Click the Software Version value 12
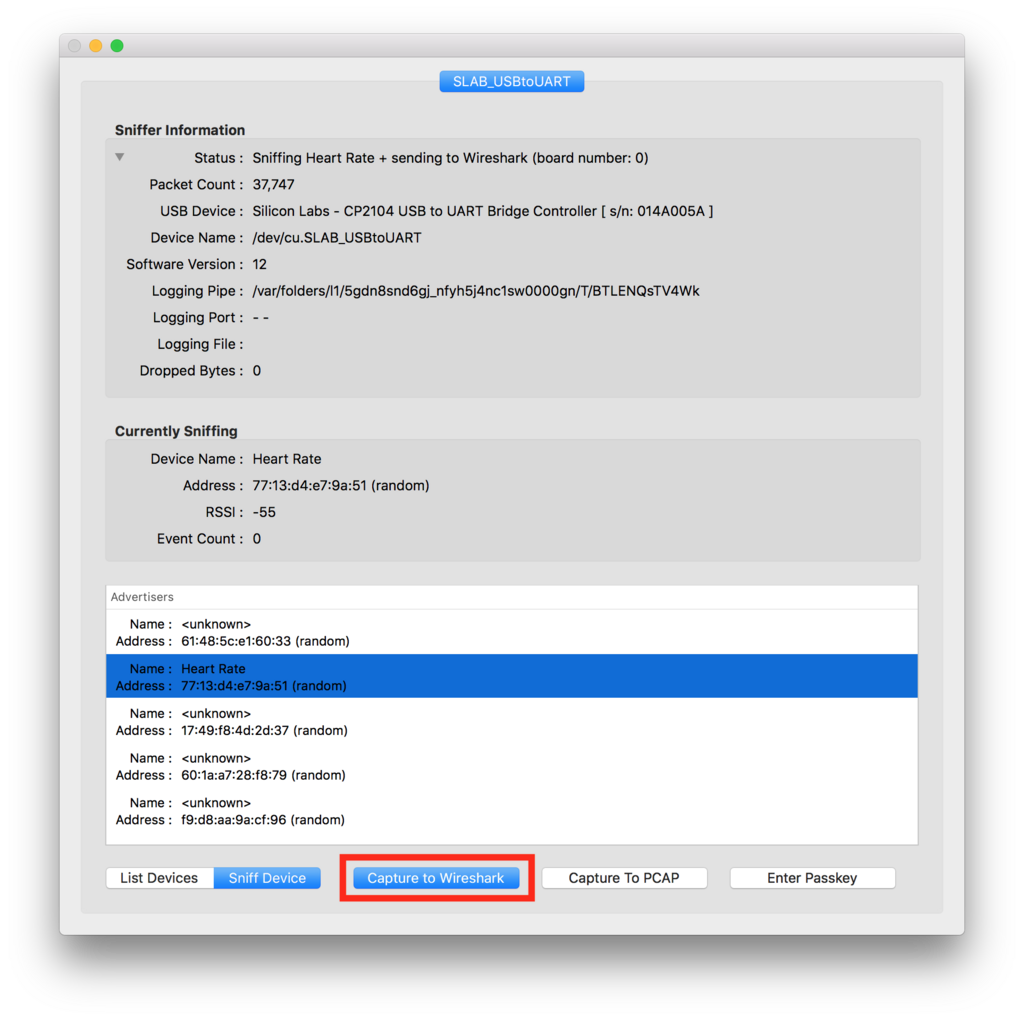 260,264
